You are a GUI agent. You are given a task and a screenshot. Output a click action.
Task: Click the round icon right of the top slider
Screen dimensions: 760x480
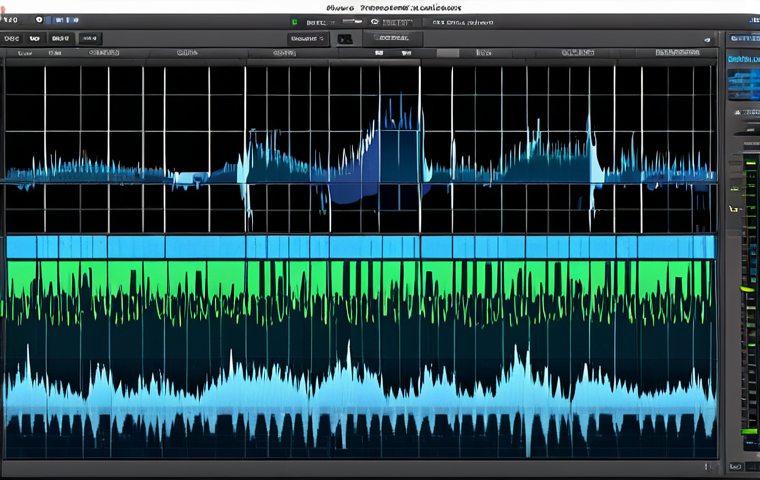[374, 22]
